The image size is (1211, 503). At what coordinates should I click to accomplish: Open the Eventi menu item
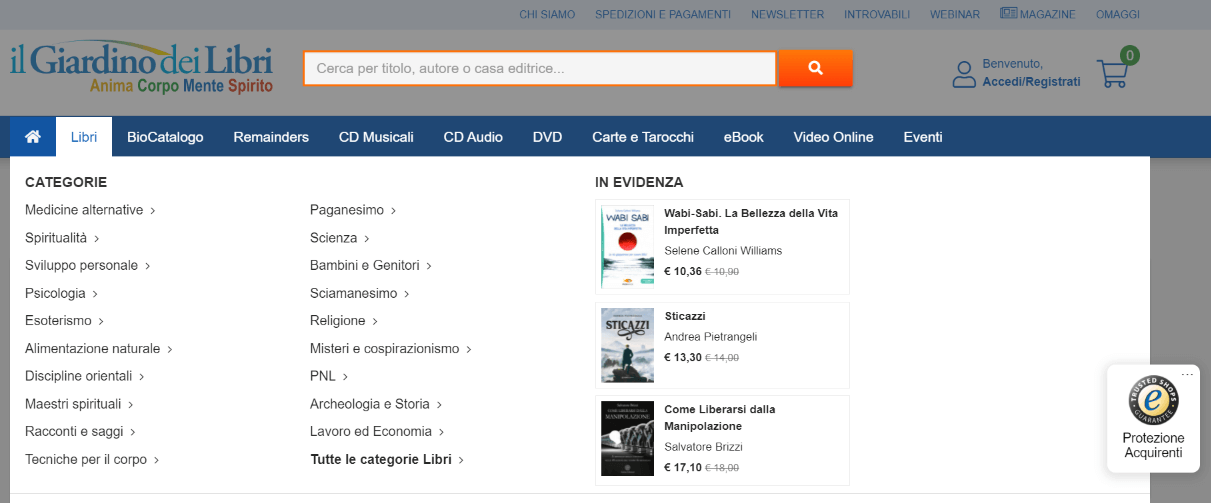point(923,137)
